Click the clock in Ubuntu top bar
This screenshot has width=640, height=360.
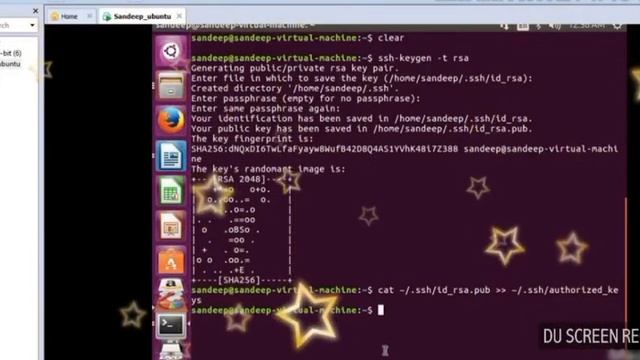coord(587,26)
